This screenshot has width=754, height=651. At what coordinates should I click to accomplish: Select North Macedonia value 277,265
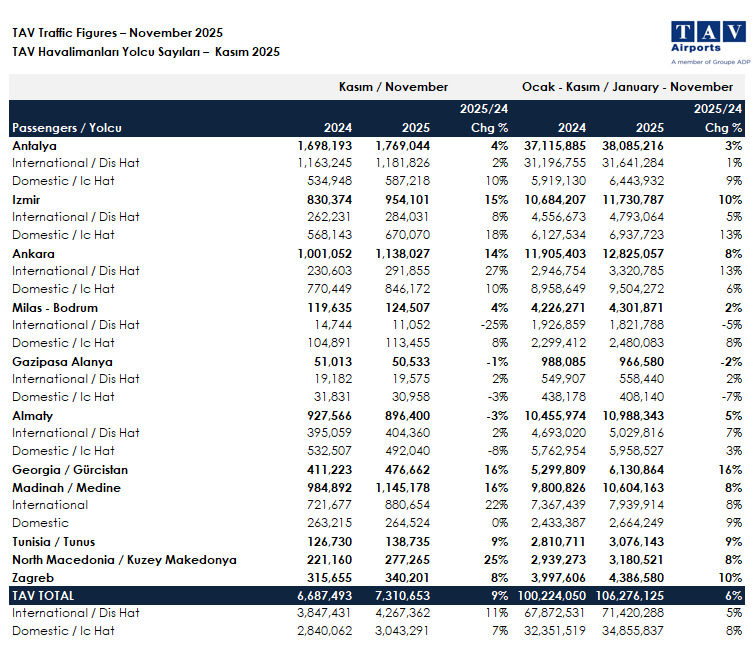point(407,560)
